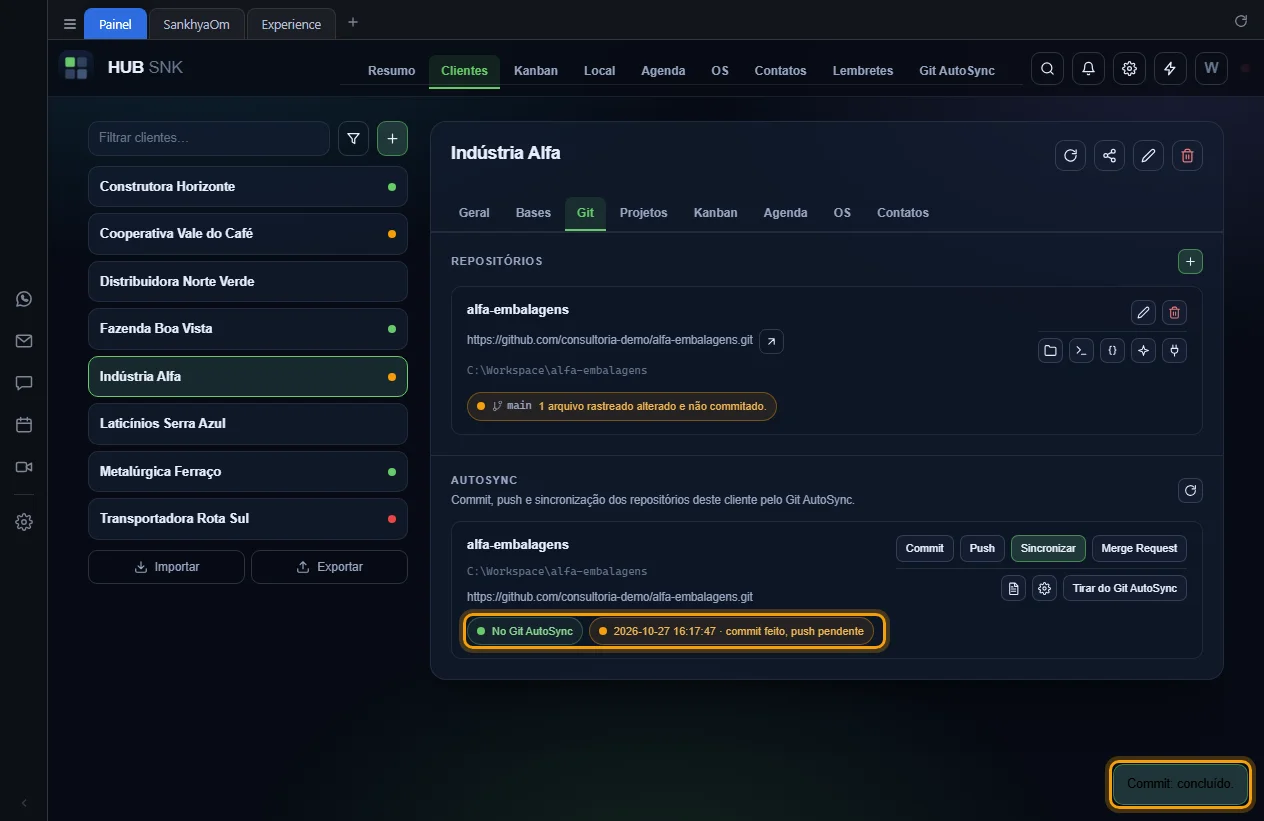Open the Contatos item in the top navigation
The image size is (1264, 821).
point(780,71)
